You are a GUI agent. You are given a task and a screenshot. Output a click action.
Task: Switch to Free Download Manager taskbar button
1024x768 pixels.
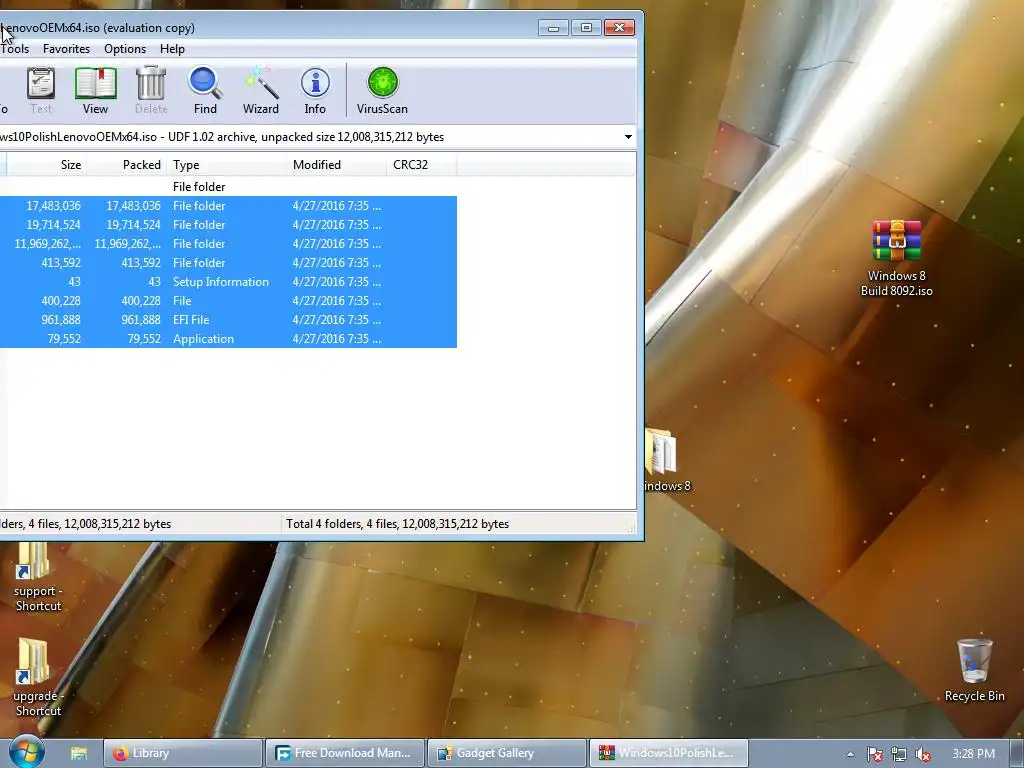tap(345, 754)
